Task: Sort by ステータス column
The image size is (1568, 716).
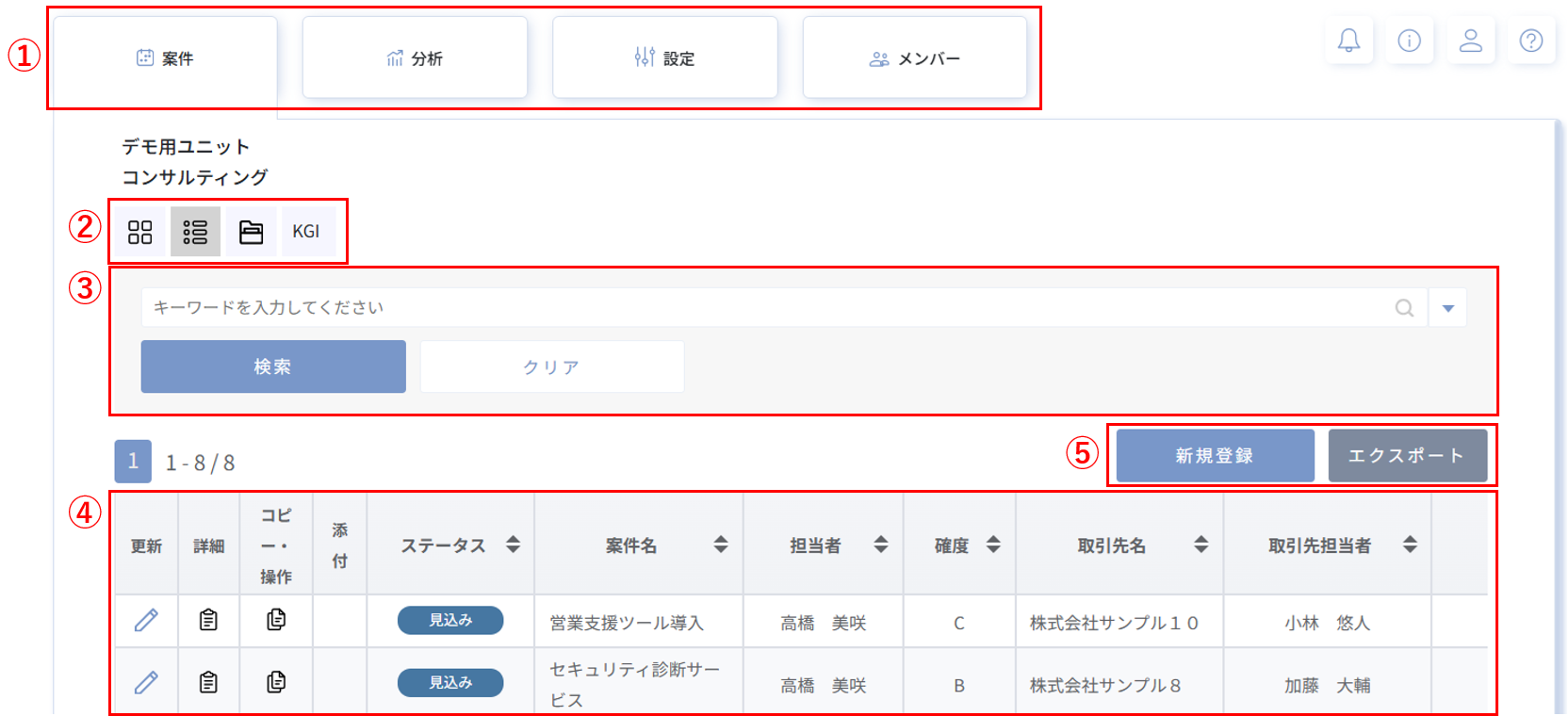Action: tap(513, 545)
